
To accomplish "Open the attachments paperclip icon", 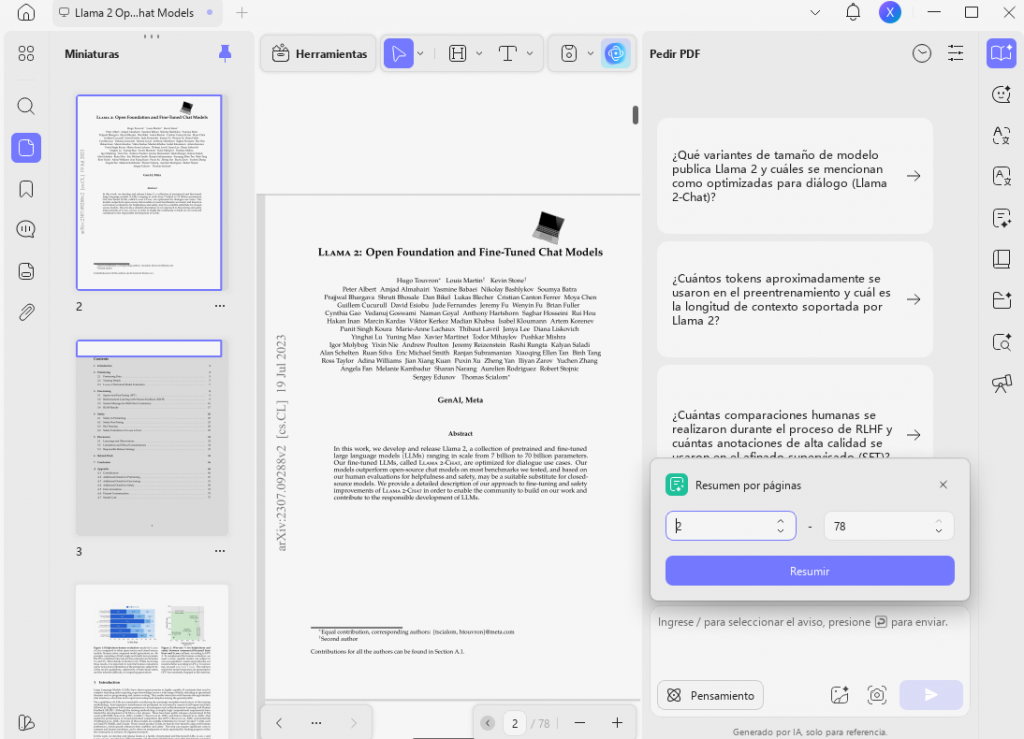I will coord(26,312).
